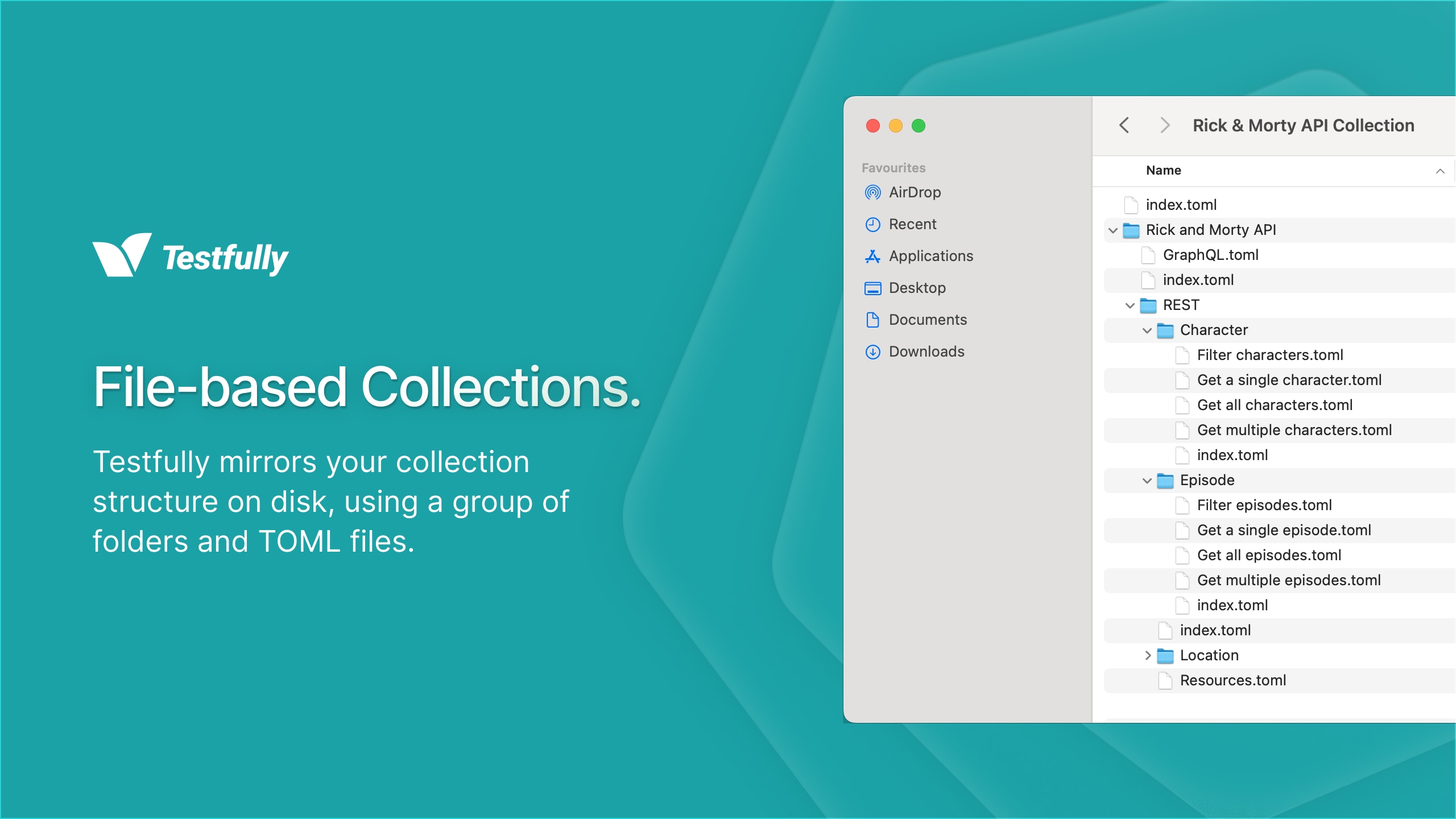Viewport: 1456px width, 819px height.
Task: Collapse the REST folder tree
Action: [1130, 305]
